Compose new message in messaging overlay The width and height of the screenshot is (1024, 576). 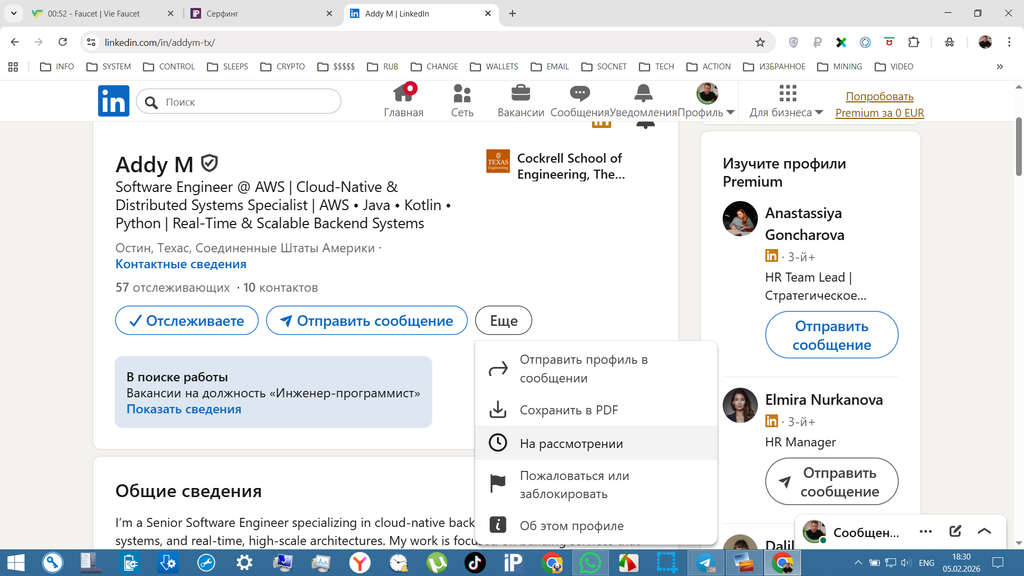(955, 532)
